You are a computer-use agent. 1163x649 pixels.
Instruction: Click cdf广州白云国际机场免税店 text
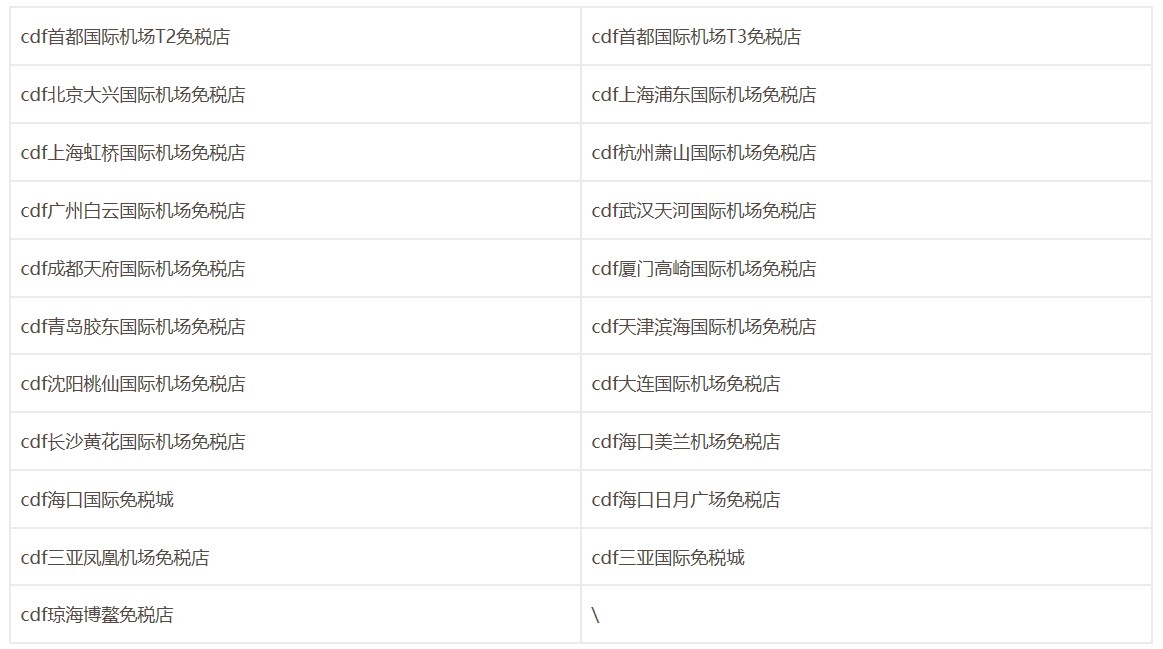pos(133,211)
